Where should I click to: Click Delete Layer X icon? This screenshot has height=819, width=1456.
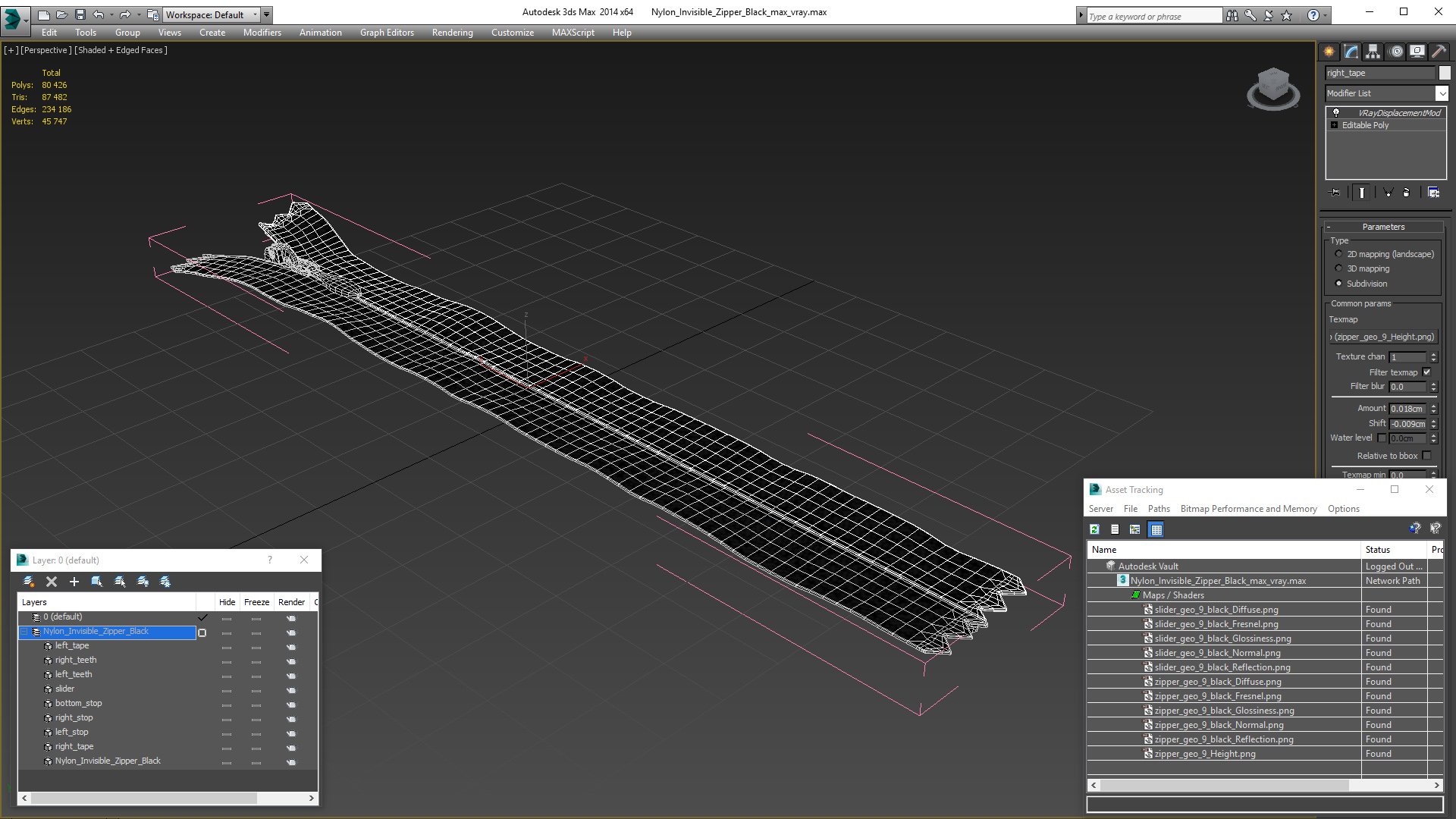coord(52,582)
